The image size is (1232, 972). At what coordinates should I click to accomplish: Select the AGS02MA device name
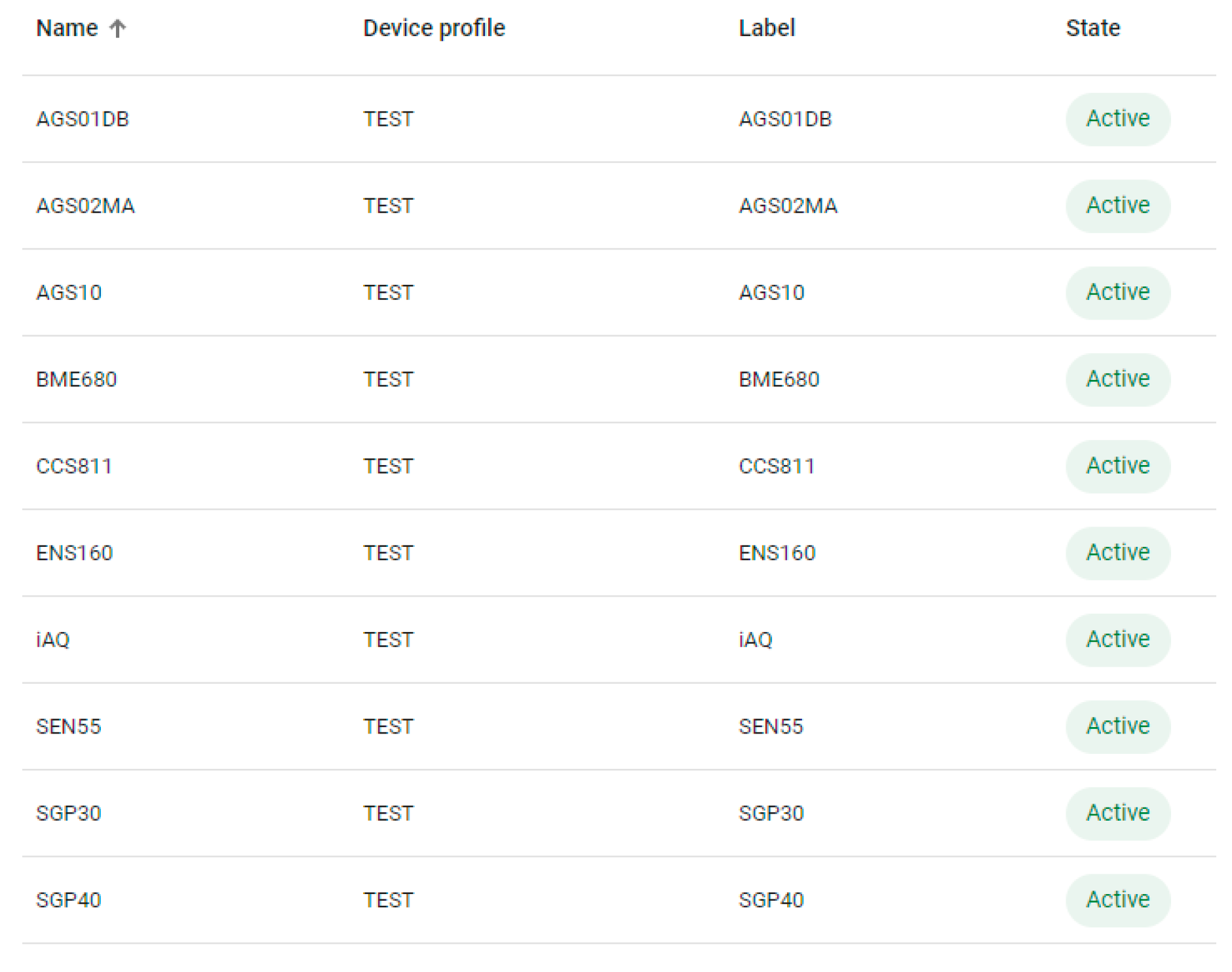click(x=85, y=206)
